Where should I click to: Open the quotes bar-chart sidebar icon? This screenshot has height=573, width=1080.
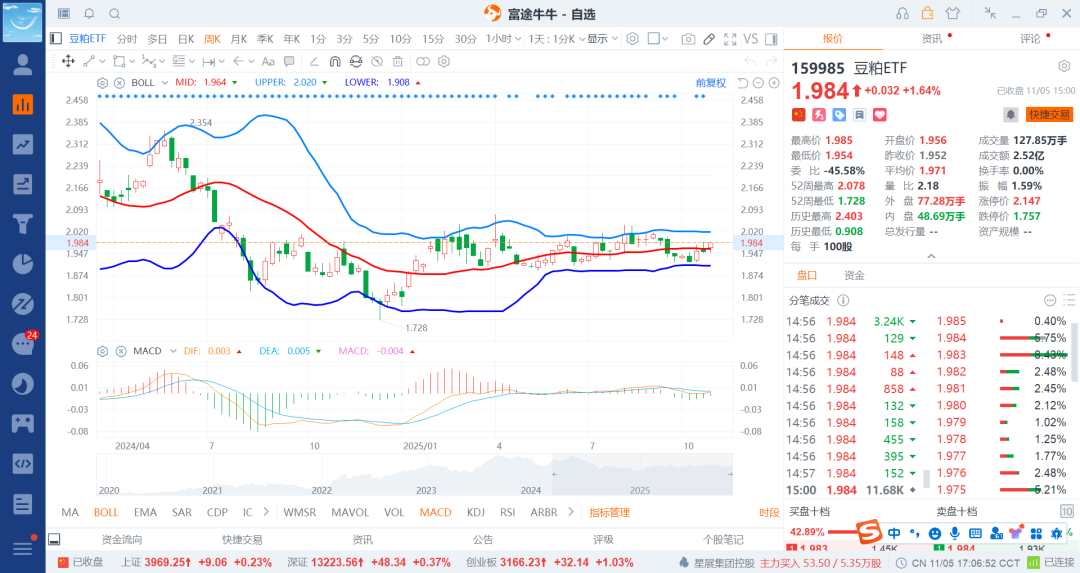pos(23,105)
